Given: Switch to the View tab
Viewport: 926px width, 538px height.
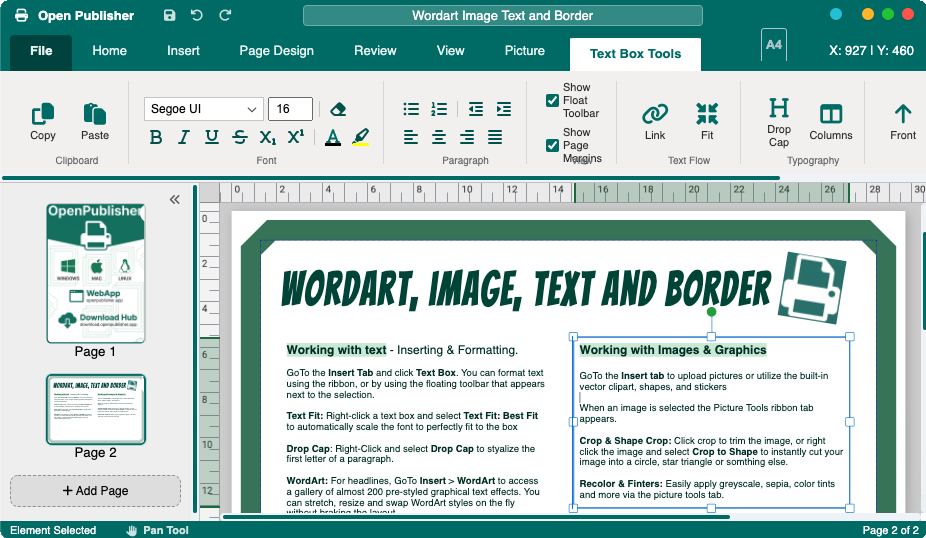Looking at the screenshot, I should pyautogui.click(x=451, y=51).
